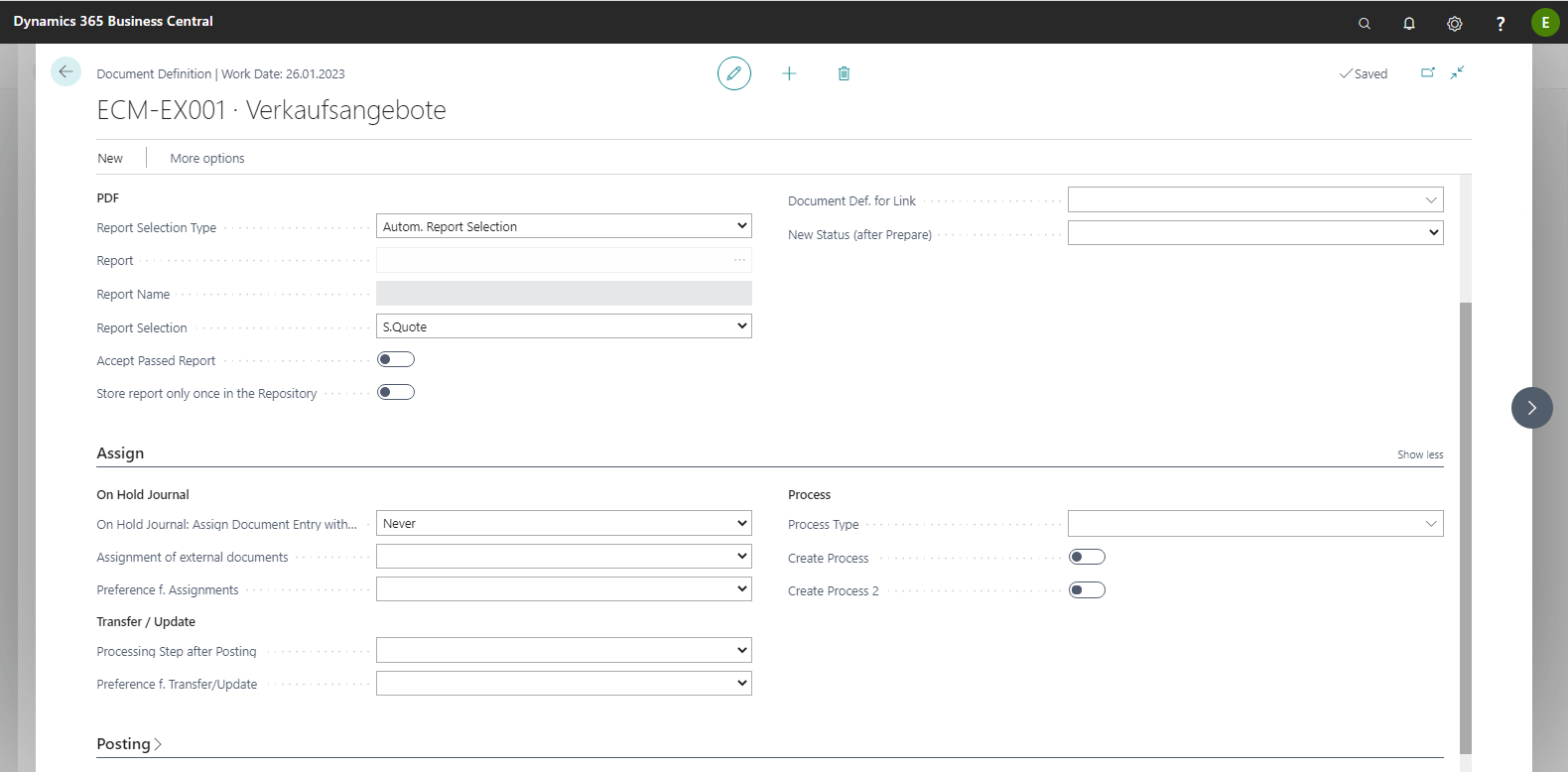Go to next record with right arrow
Screen dimensions: 1568x772
point(1531,408)
